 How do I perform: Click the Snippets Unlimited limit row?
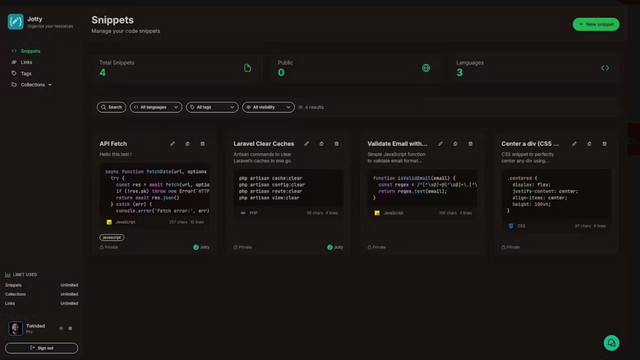coord(42,285)
